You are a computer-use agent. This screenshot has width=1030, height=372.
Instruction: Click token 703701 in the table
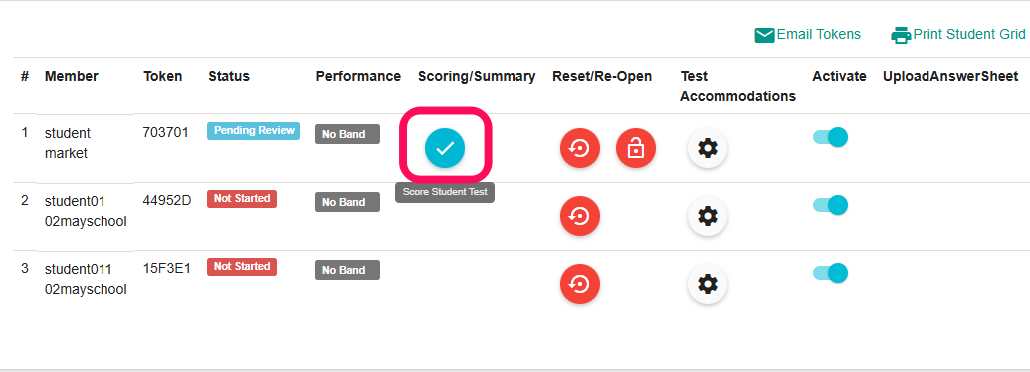(166, 132)
